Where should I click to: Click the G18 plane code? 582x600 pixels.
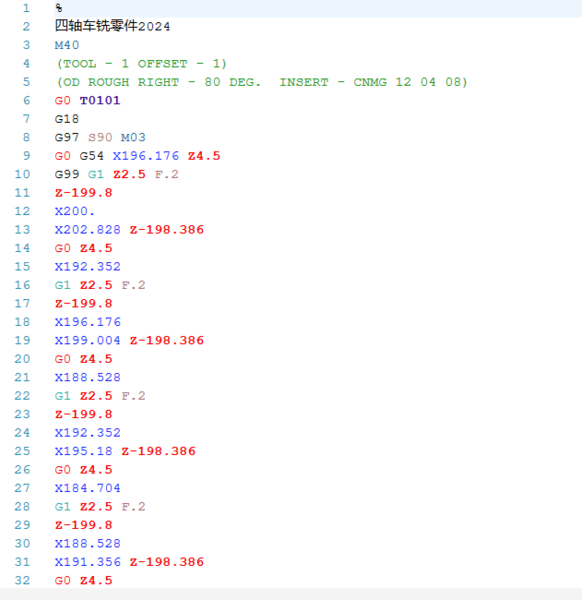[x=67, y=119]
